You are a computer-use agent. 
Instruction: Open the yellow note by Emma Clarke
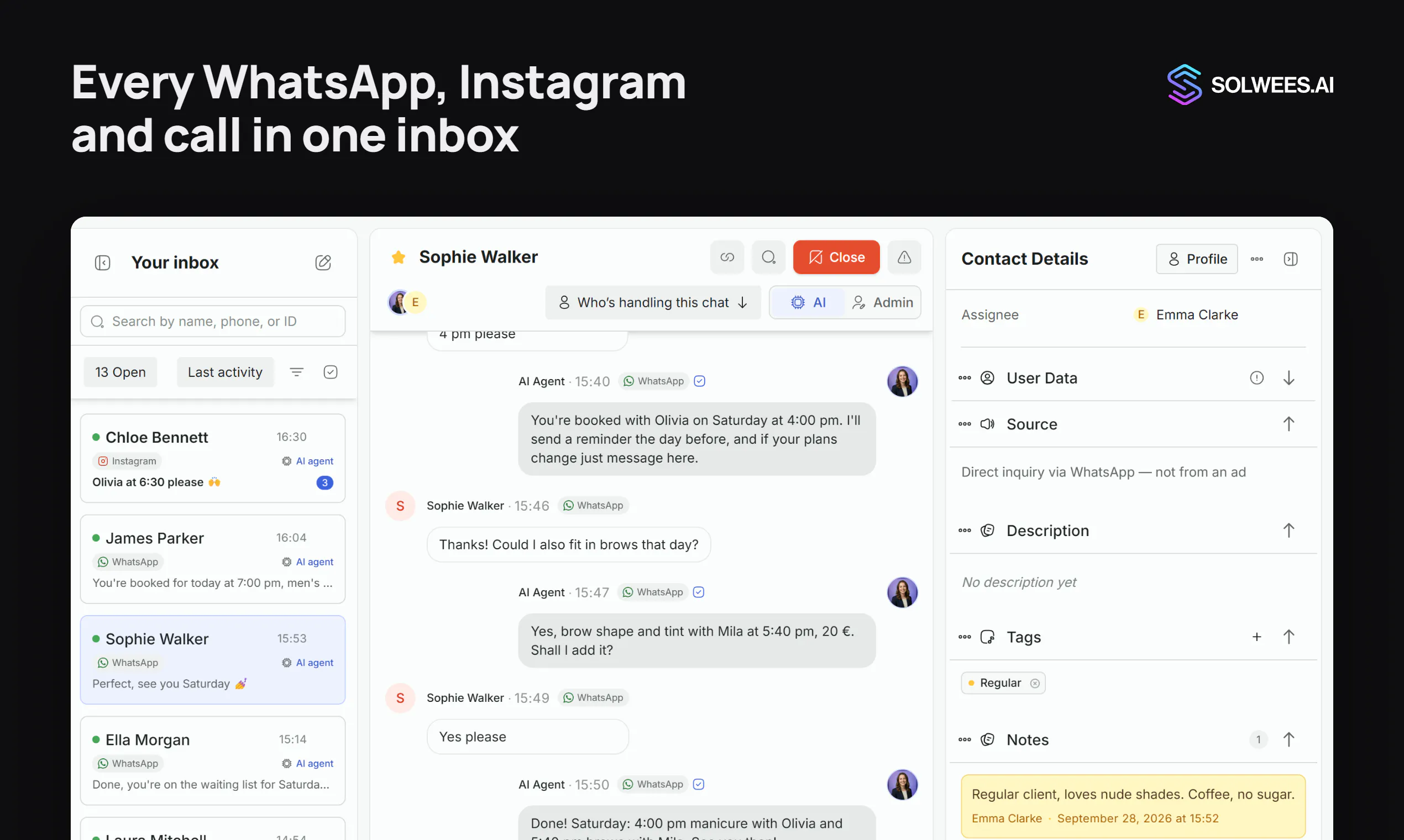pos(1133,806)
